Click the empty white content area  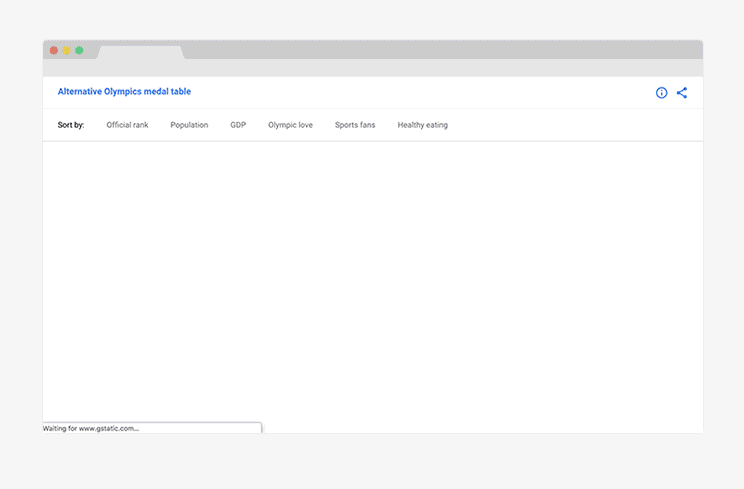coord(373,282)
